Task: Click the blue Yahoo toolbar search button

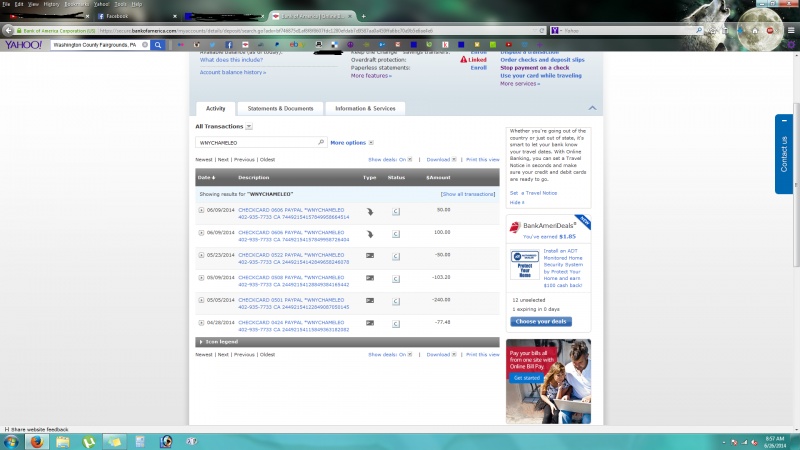Action: [x=158, y=45]
